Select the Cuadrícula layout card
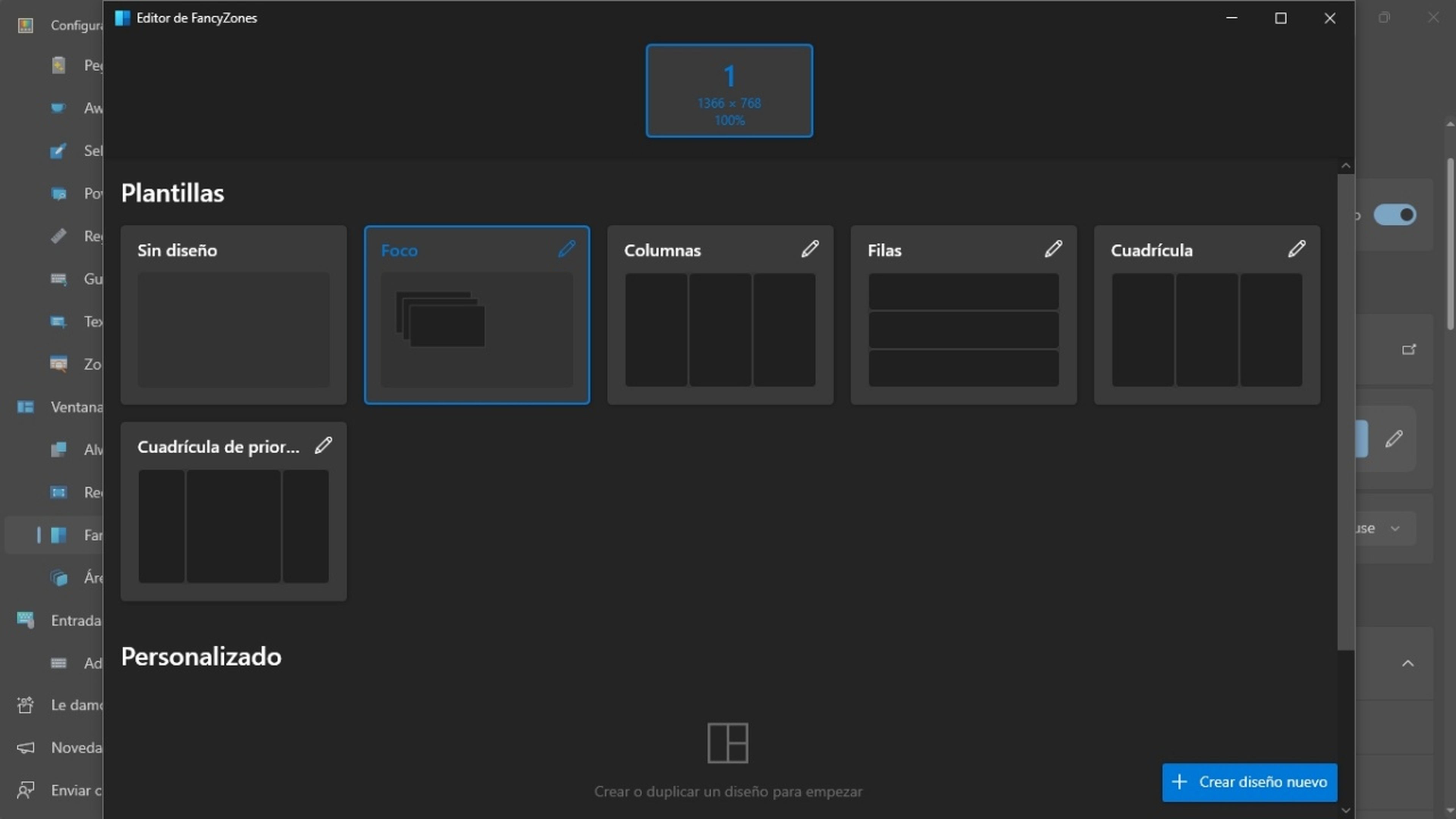The width and height of the screenshot is (1456, 819). pyautogui.click(x=1207, y=315)
